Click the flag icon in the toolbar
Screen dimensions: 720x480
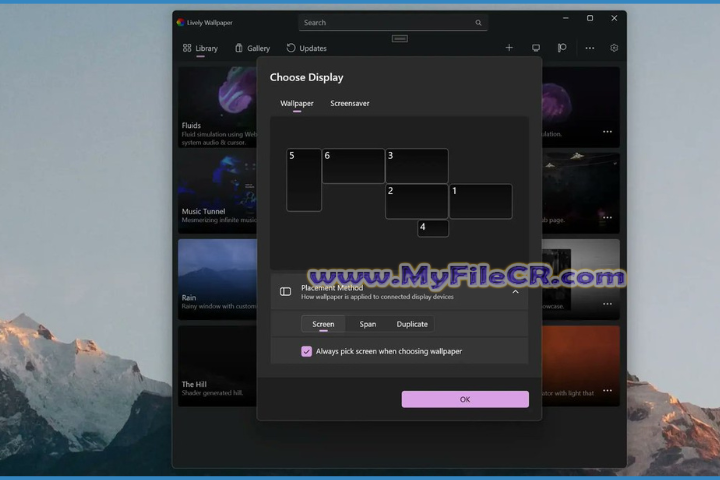pyautogui.click(x=562, y=48)
